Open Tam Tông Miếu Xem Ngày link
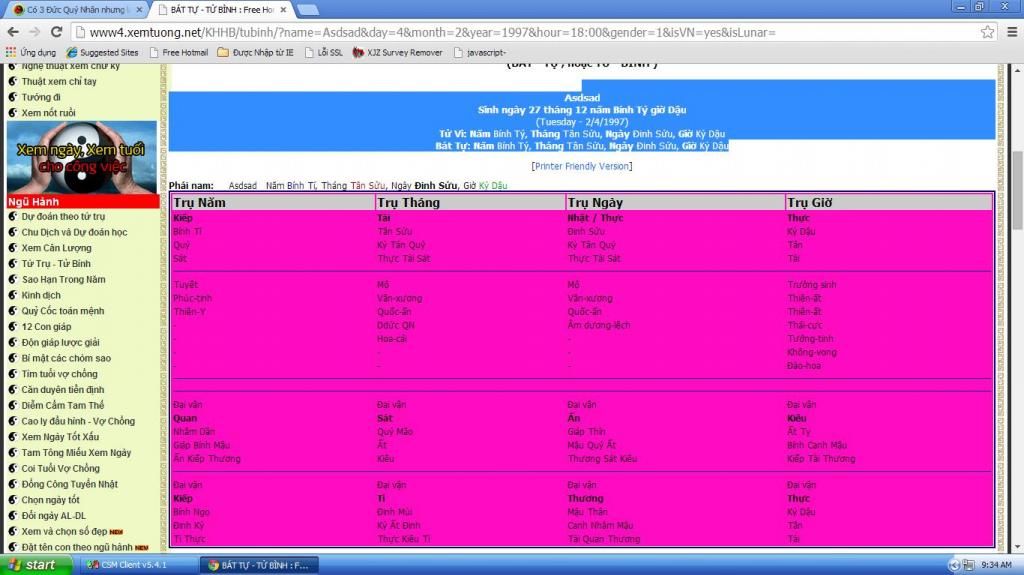 tap(76, 452)
